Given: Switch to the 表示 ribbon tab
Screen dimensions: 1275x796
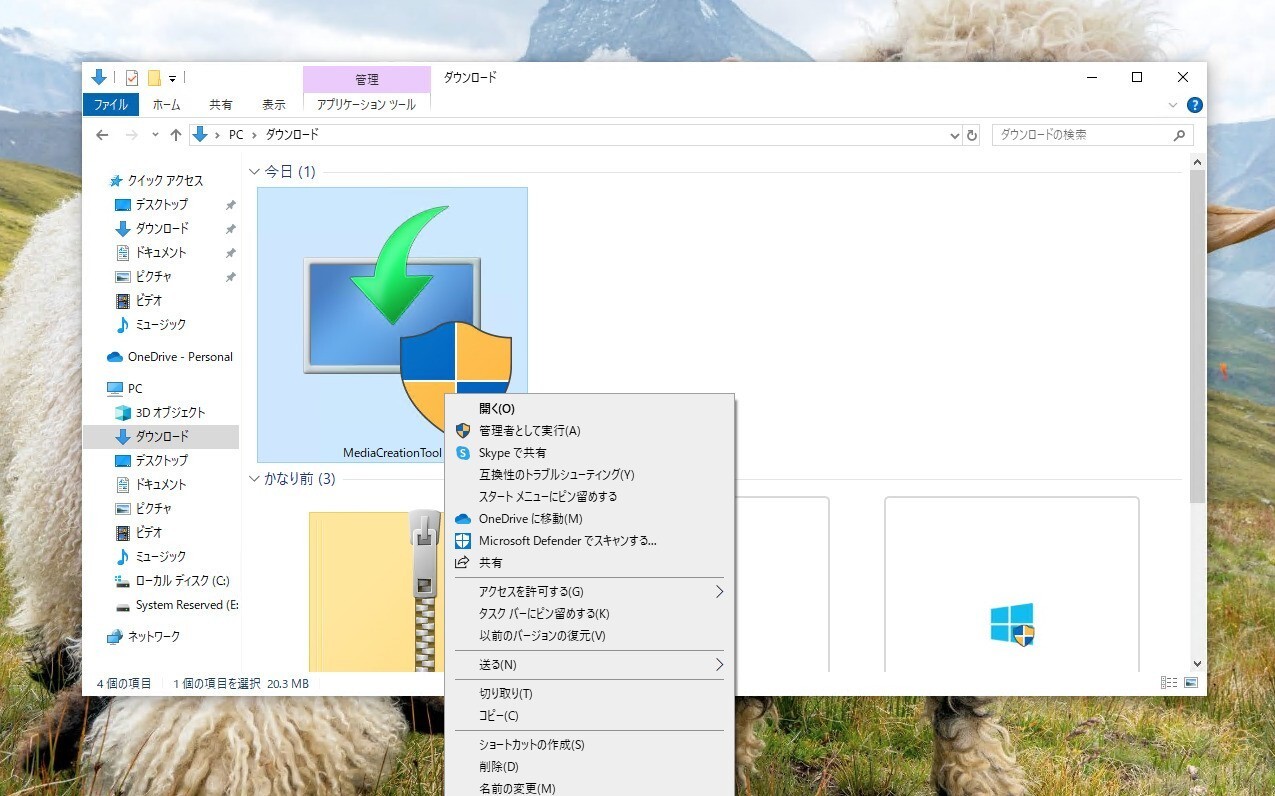Looking at the screenshot, I should pos(274,104).
